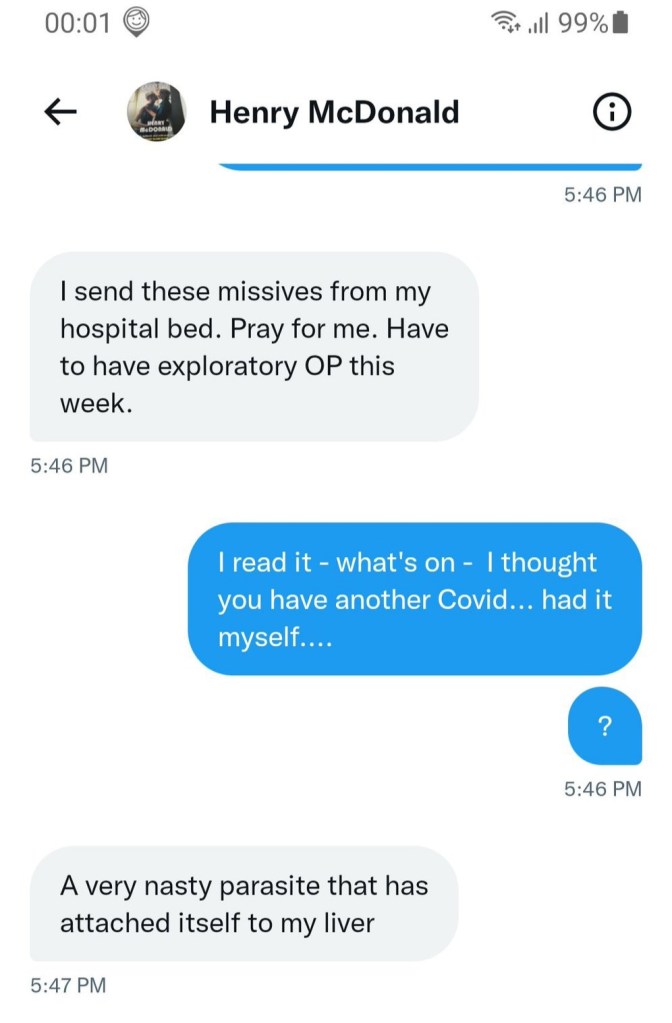
Task: Select the 'hospital bed' message bubble
Action: (253, 347)
